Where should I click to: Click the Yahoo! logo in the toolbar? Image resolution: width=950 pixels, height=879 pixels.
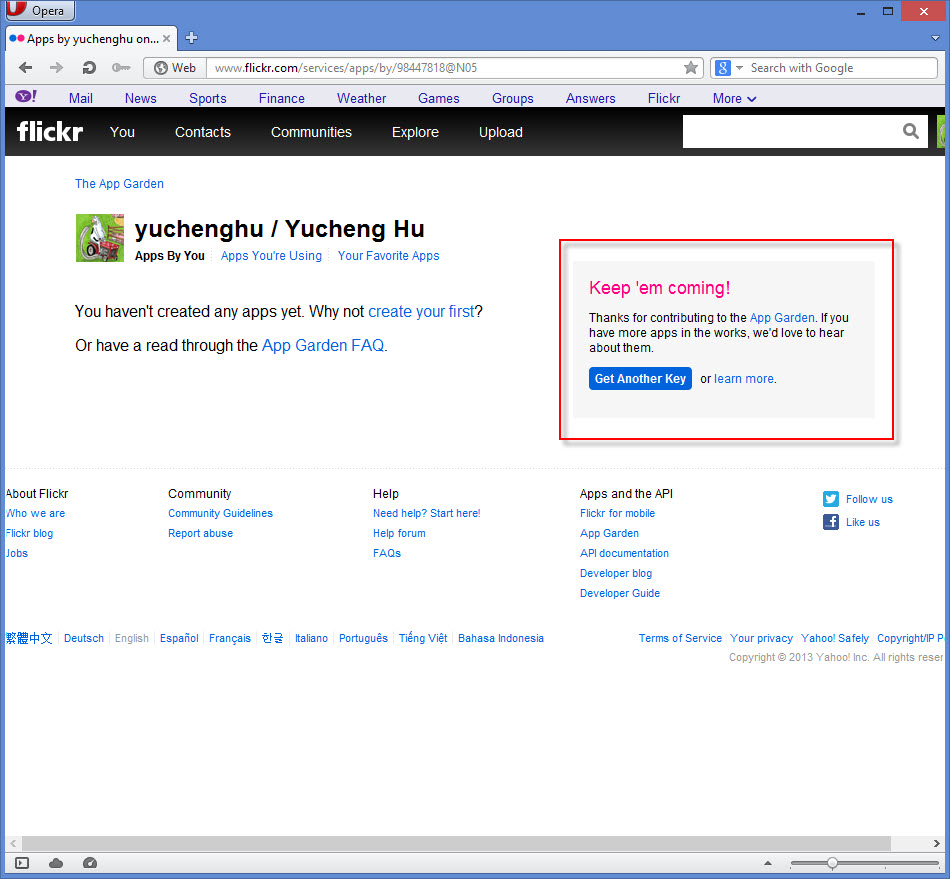(26, 96)
